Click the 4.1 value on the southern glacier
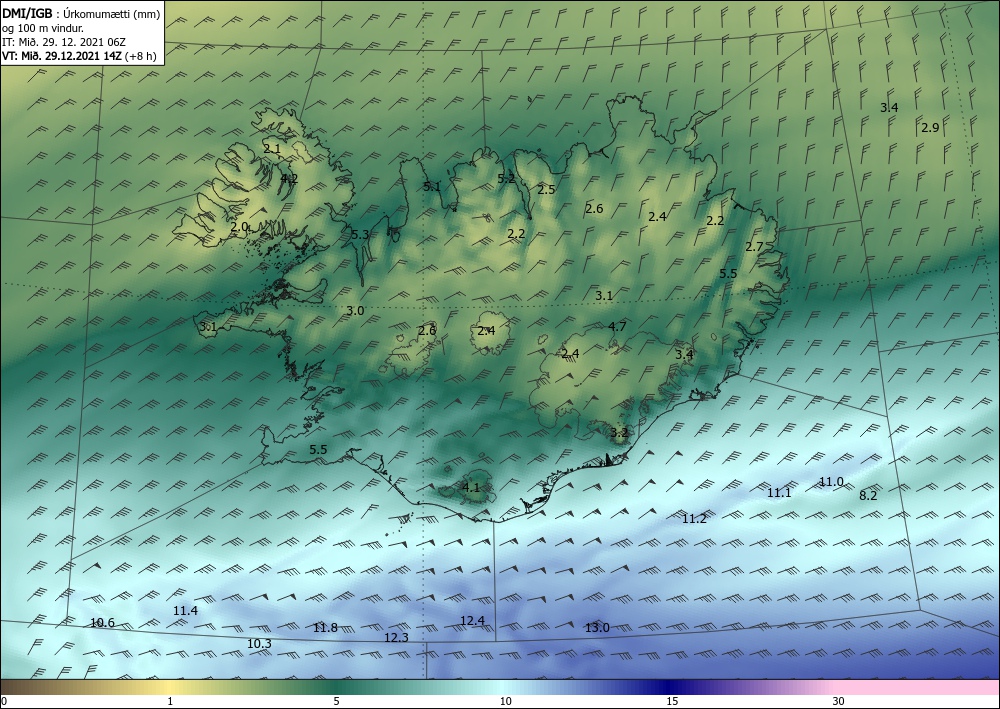This screenshot has height=709, width=1000. click(x=470, y=488)
